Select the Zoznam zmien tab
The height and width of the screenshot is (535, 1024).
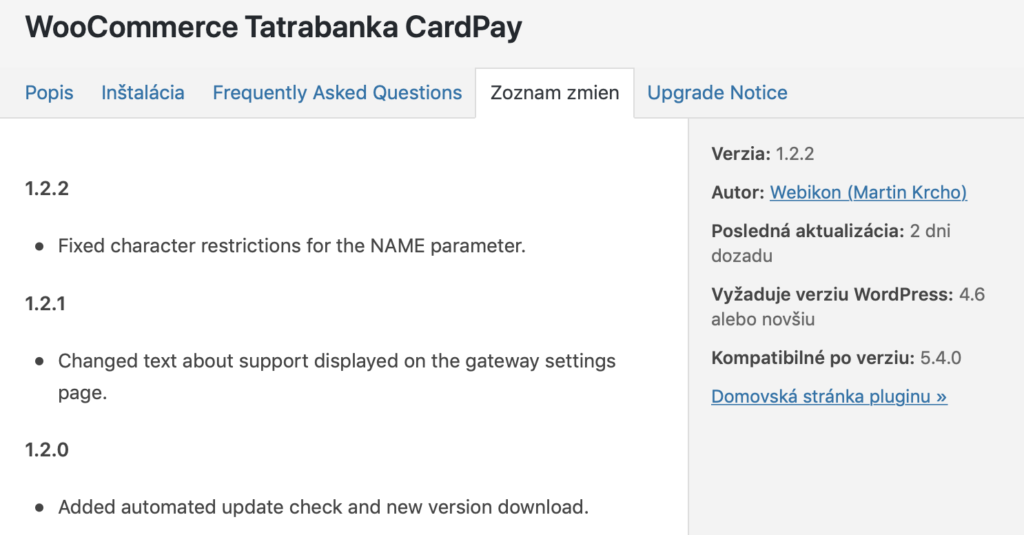(554, 93)
